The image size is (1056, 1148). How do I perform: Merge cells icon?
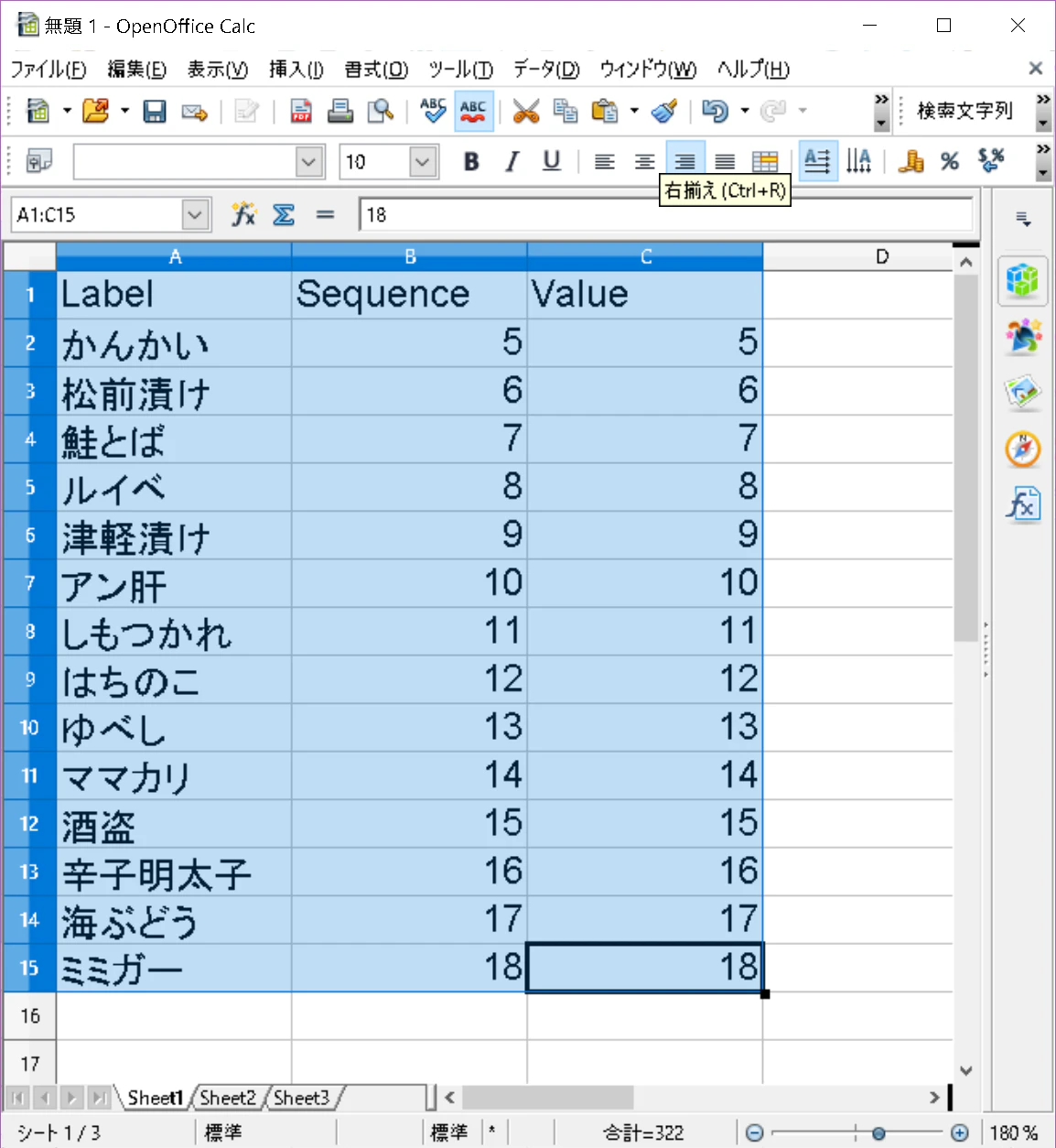(x=765, y=162)
